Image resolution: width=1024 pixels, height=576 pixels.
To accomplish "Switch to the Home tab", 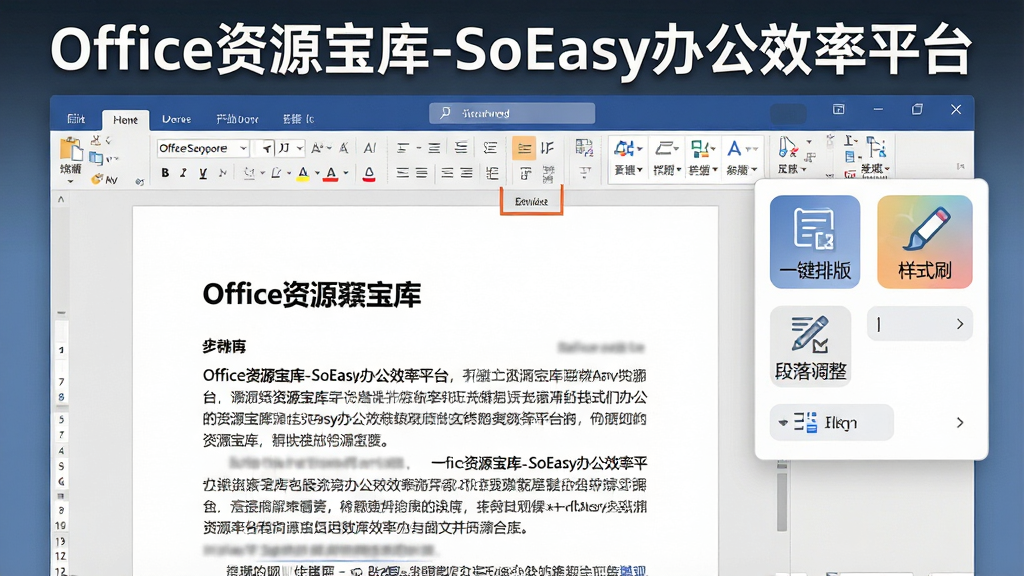I will [x=125, y=120].
